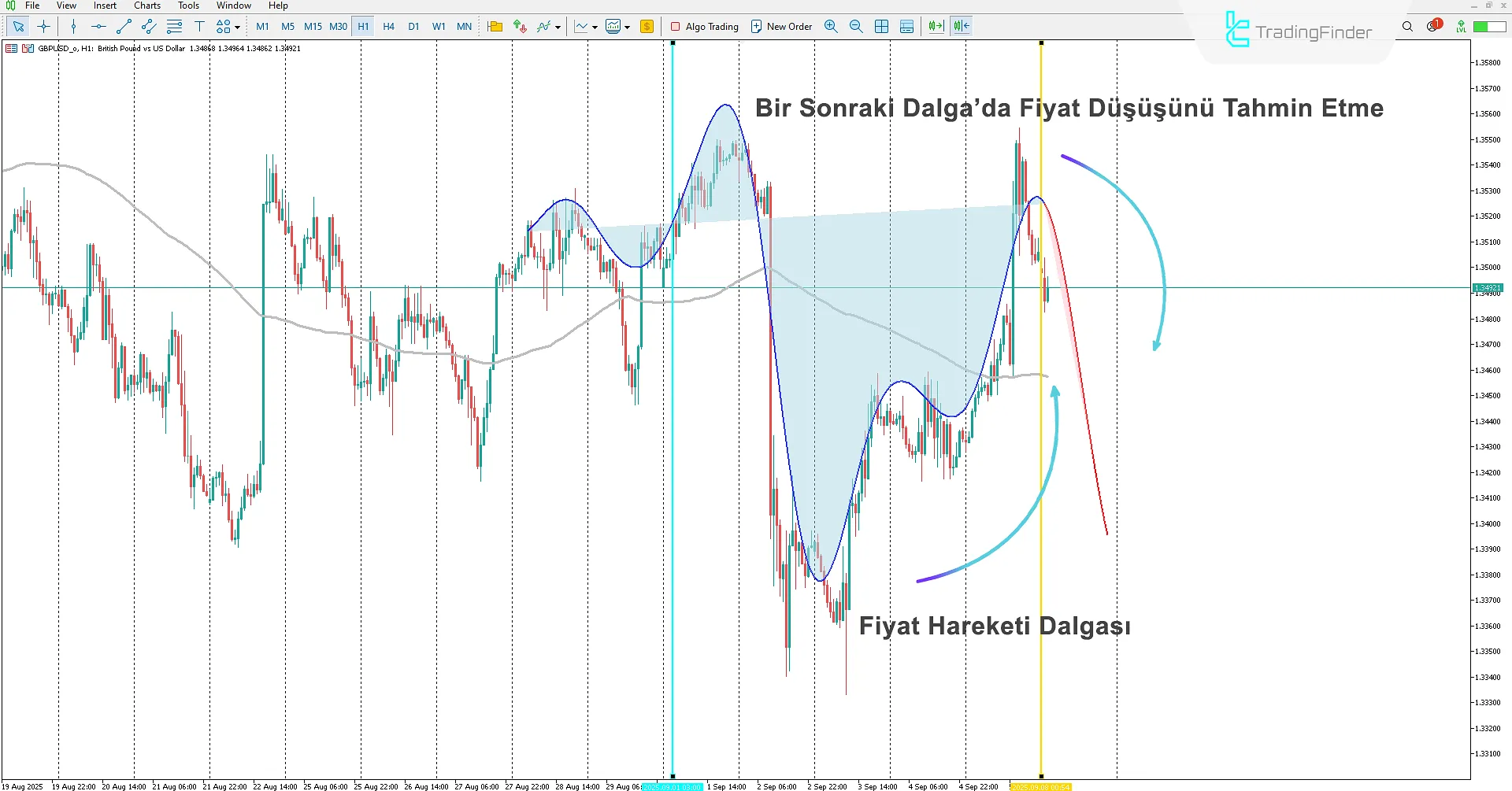
Task: Expand the indicators list dropdown
Action: [x=558, y=28]
